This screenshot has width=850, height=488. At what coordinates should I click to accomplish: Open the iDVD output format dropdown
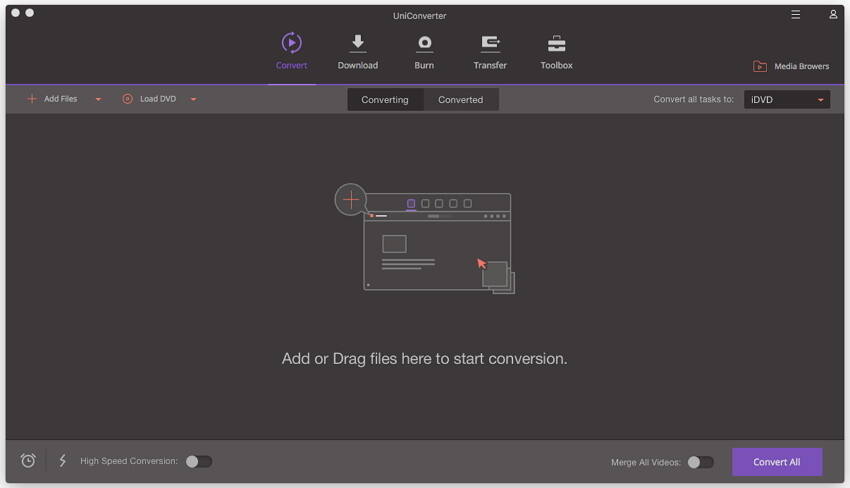(787, 99)
